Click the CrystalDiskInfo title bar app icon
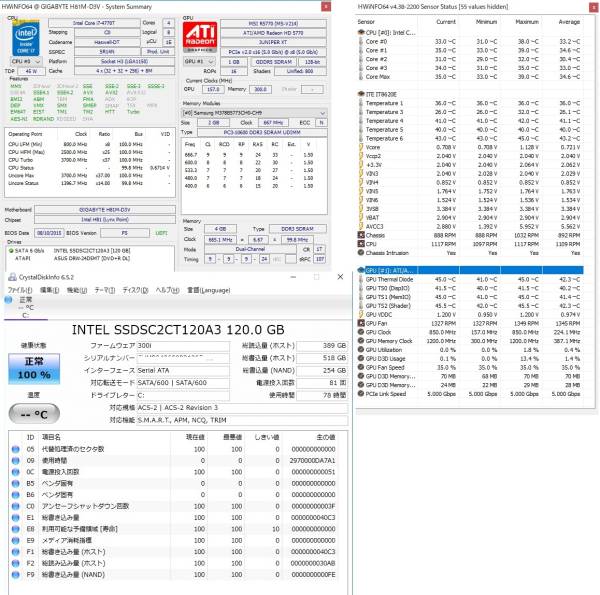The image size is (600, 595). [x=12, y=277]
